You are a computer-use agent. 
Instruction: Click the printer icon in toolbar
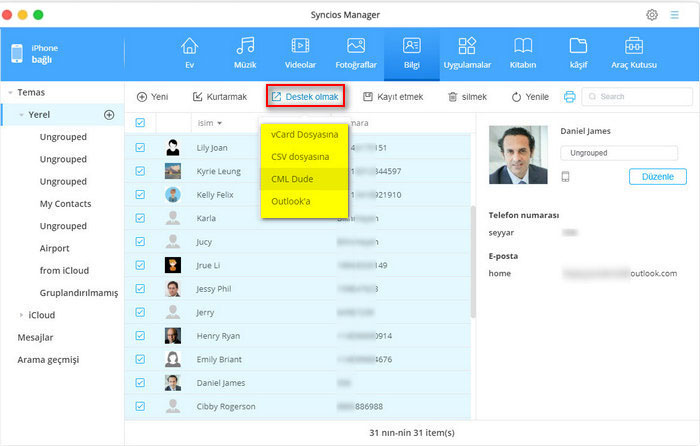coord(570,96)
